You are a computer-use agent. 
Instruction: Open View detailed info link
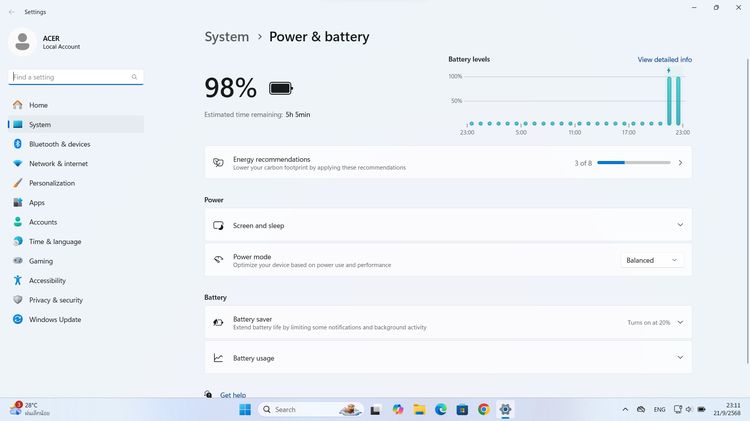(x=664, y=59)
